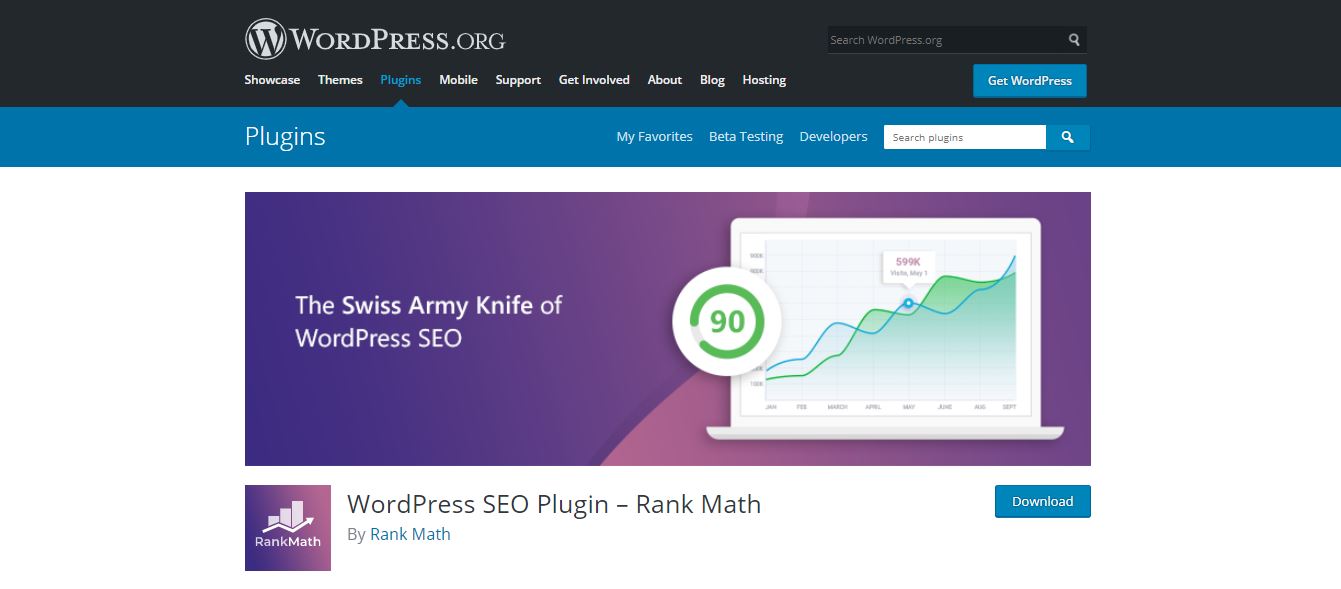The width and height of the screenshot is (1341, 589).
Task: Go to the Support page
Action: [518, 80]
